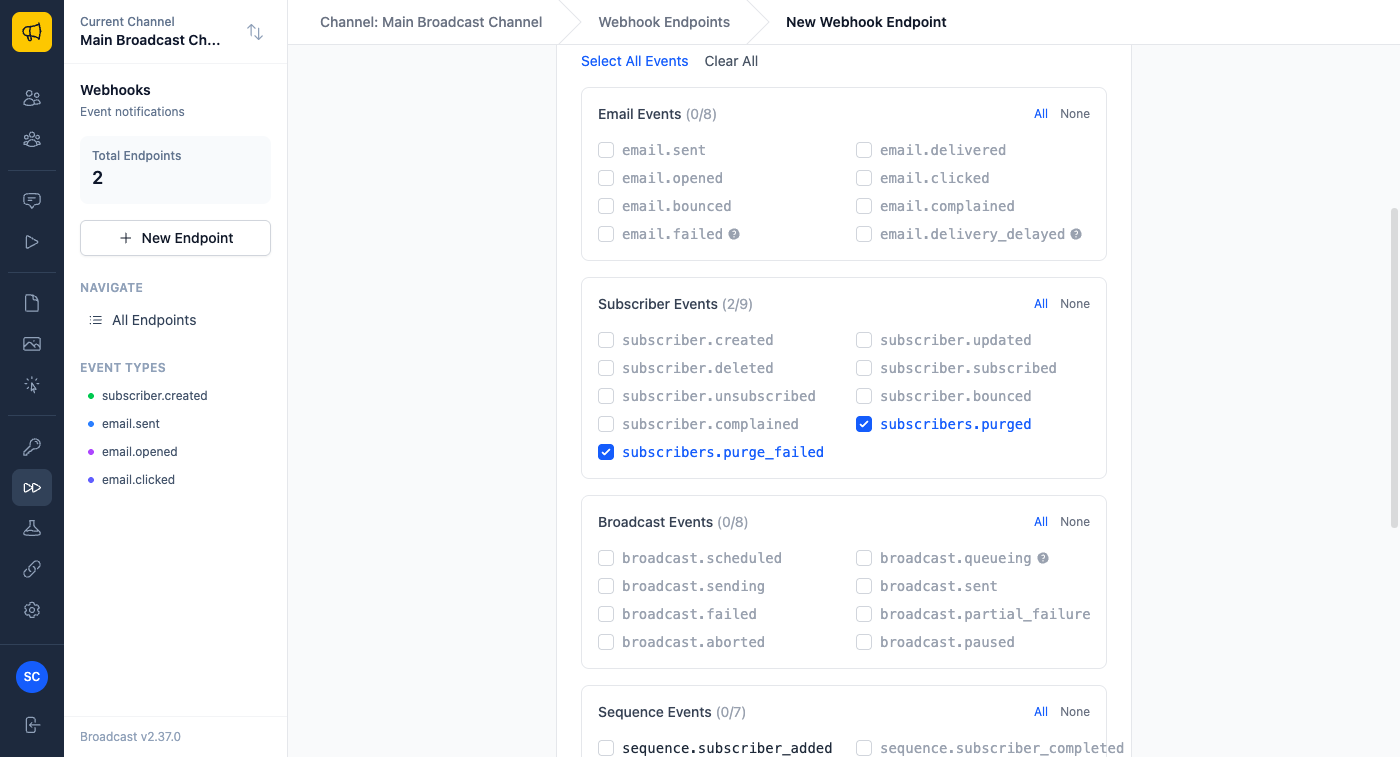Uncheck the subscribers.purged checkbox

864,424
